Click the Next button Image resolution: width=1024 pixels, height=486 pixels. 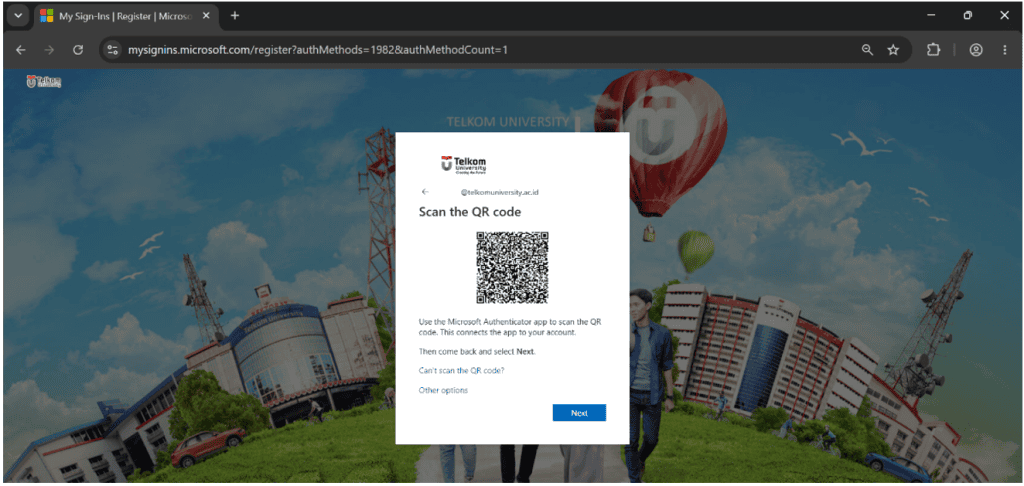coord(579,413)
